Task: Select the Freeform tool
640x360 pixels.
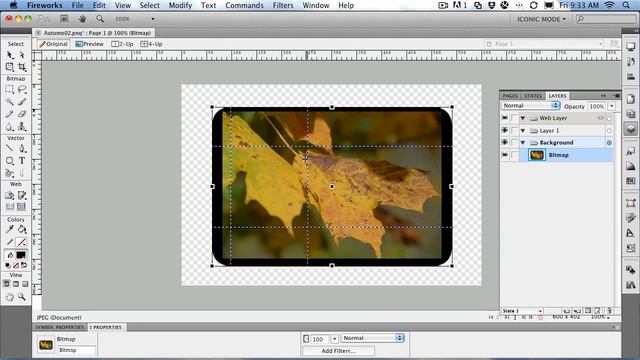Action: coord(10,173)
